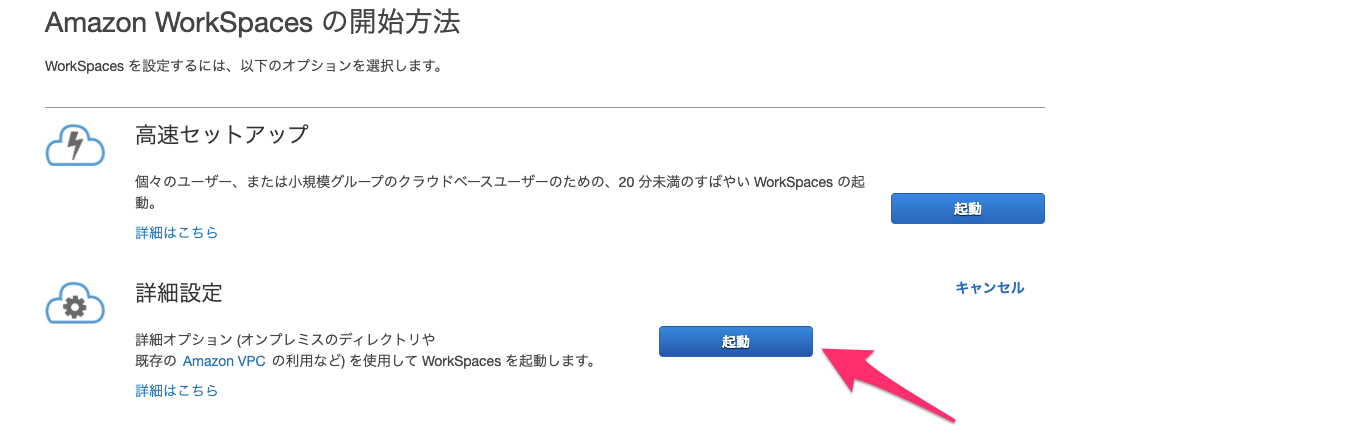Click the lightning cloud quick setup icon
Screen dimensions: 1368x445
[x=75, y=146]
